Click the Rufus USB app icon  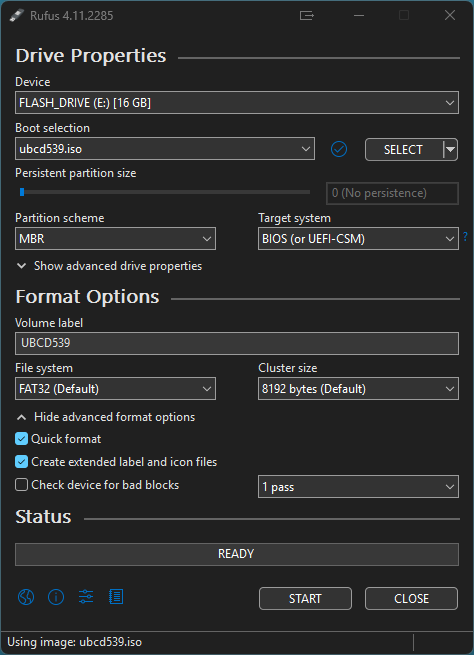pyautogui.click(x=16, y=15)
